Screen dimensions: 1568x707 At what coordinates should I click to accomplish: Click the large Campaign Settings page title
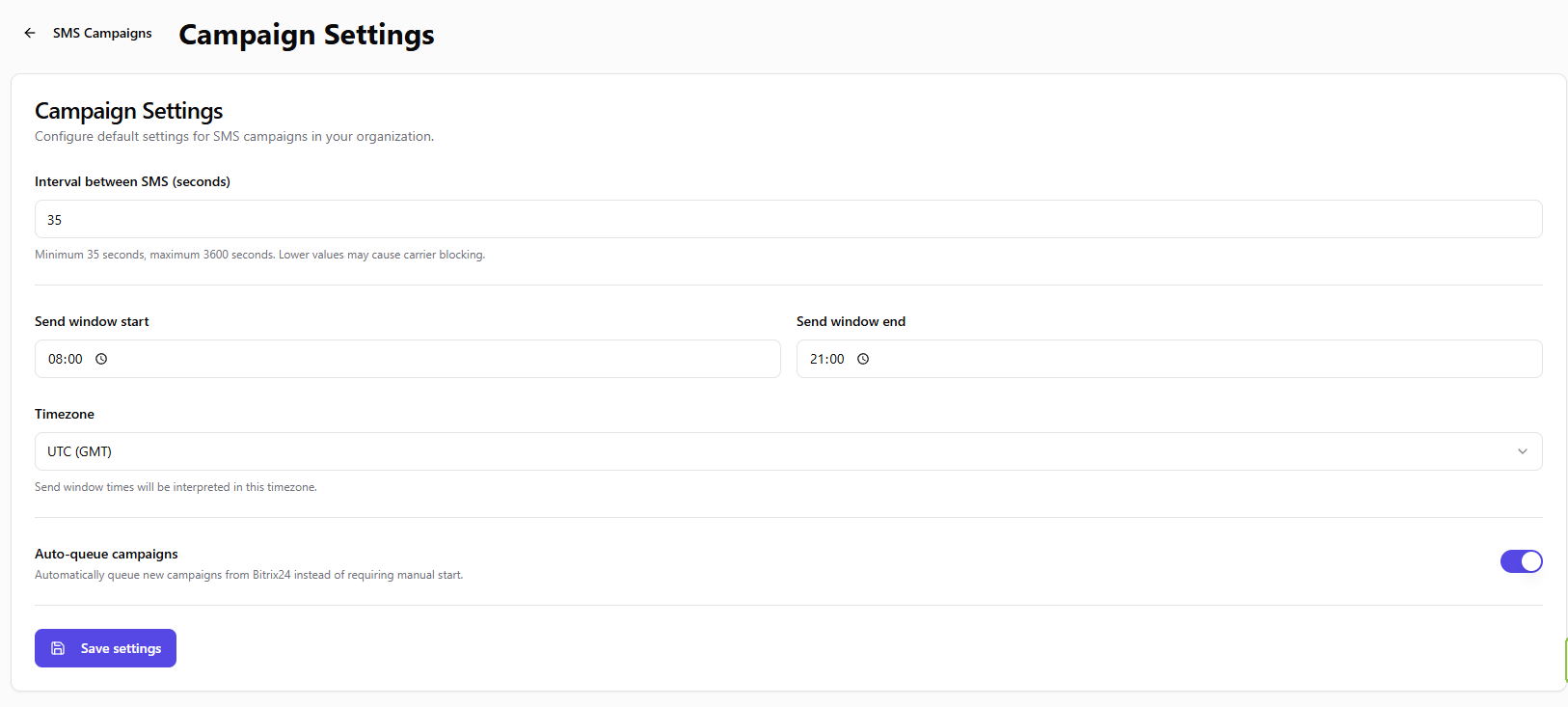[x=306, y=35]
